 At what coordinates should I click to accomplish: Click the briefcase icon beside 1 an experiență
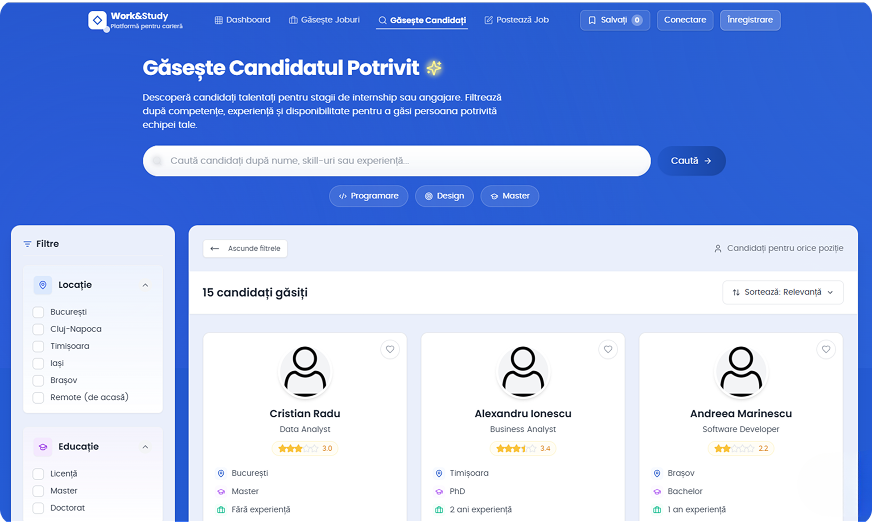click(657, 510)
